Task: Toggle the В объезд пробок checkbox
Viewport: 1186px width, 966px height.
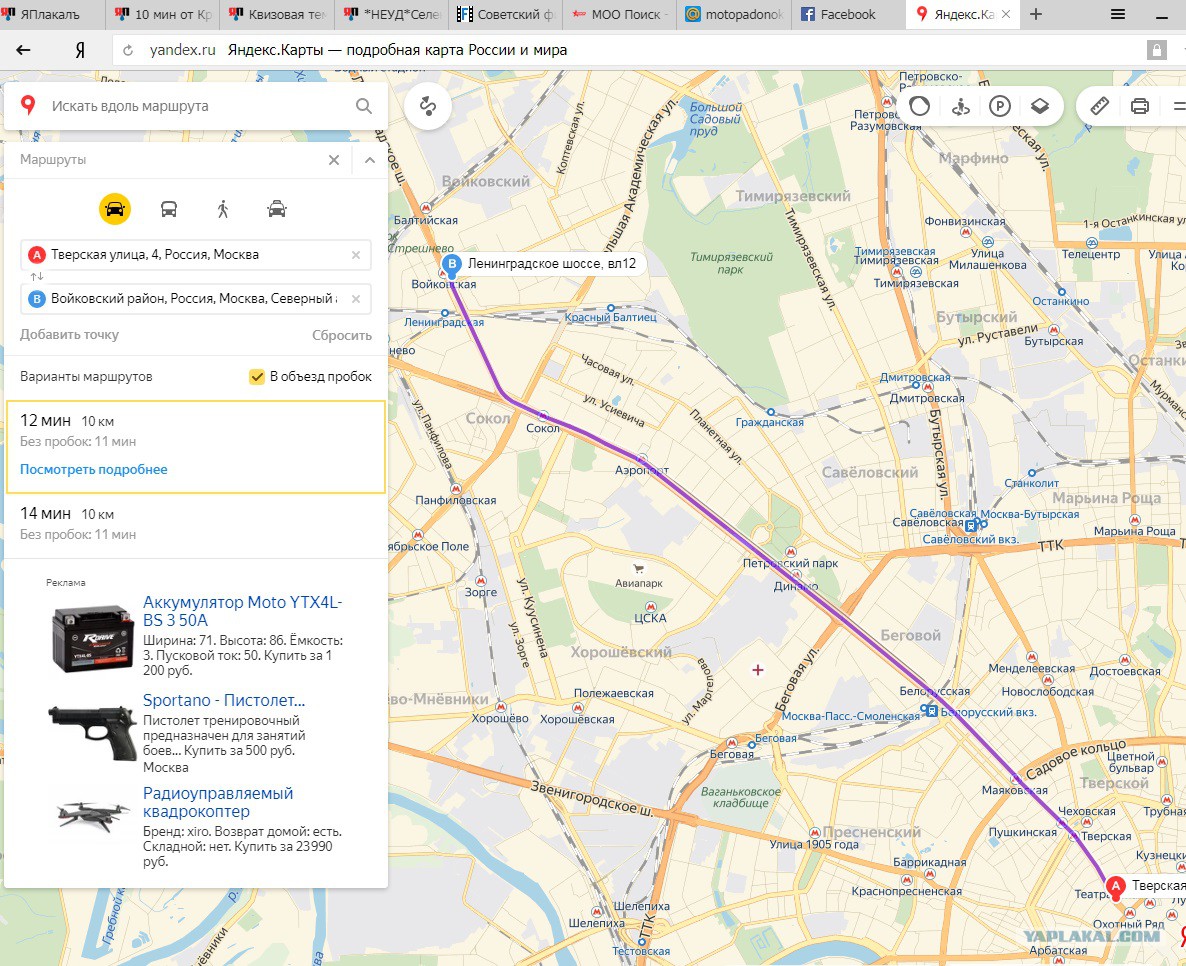Action: 257,377
